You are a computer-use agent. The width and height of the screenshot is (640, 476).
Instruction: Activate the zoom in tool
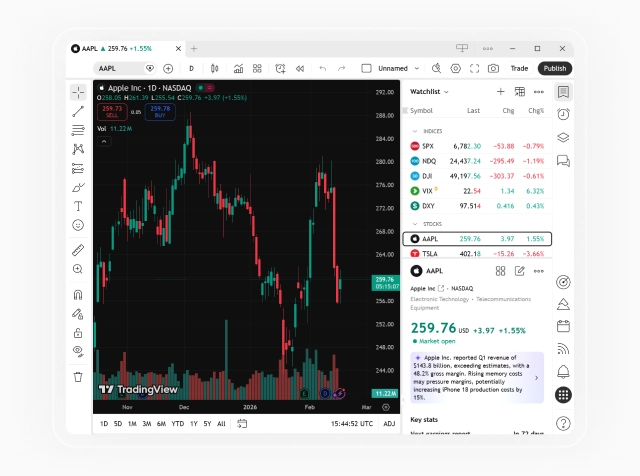tap(78, 269)
